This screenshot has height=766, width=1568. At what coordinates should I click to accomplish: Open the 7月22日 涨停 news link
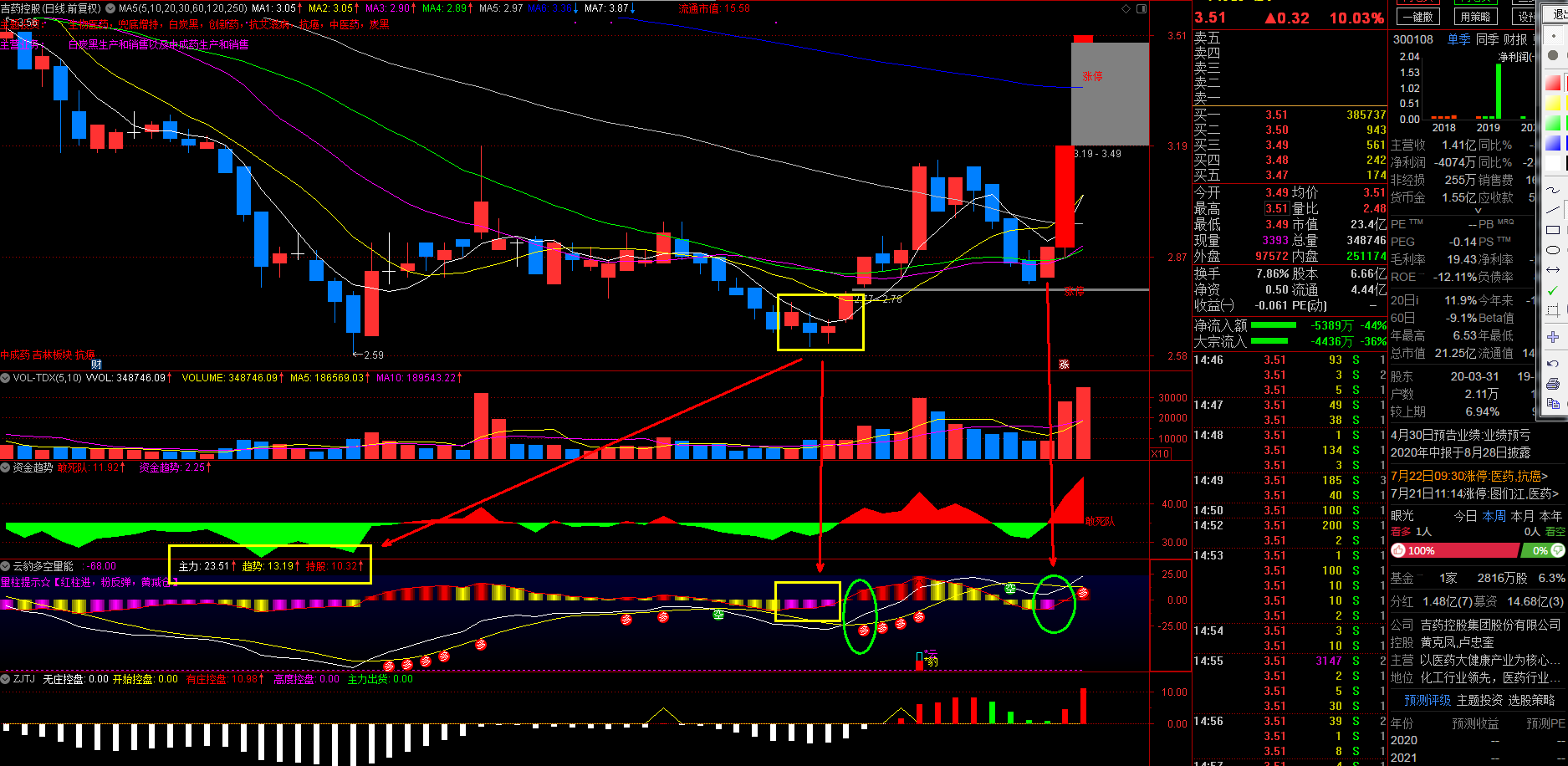pos(1468,476)
